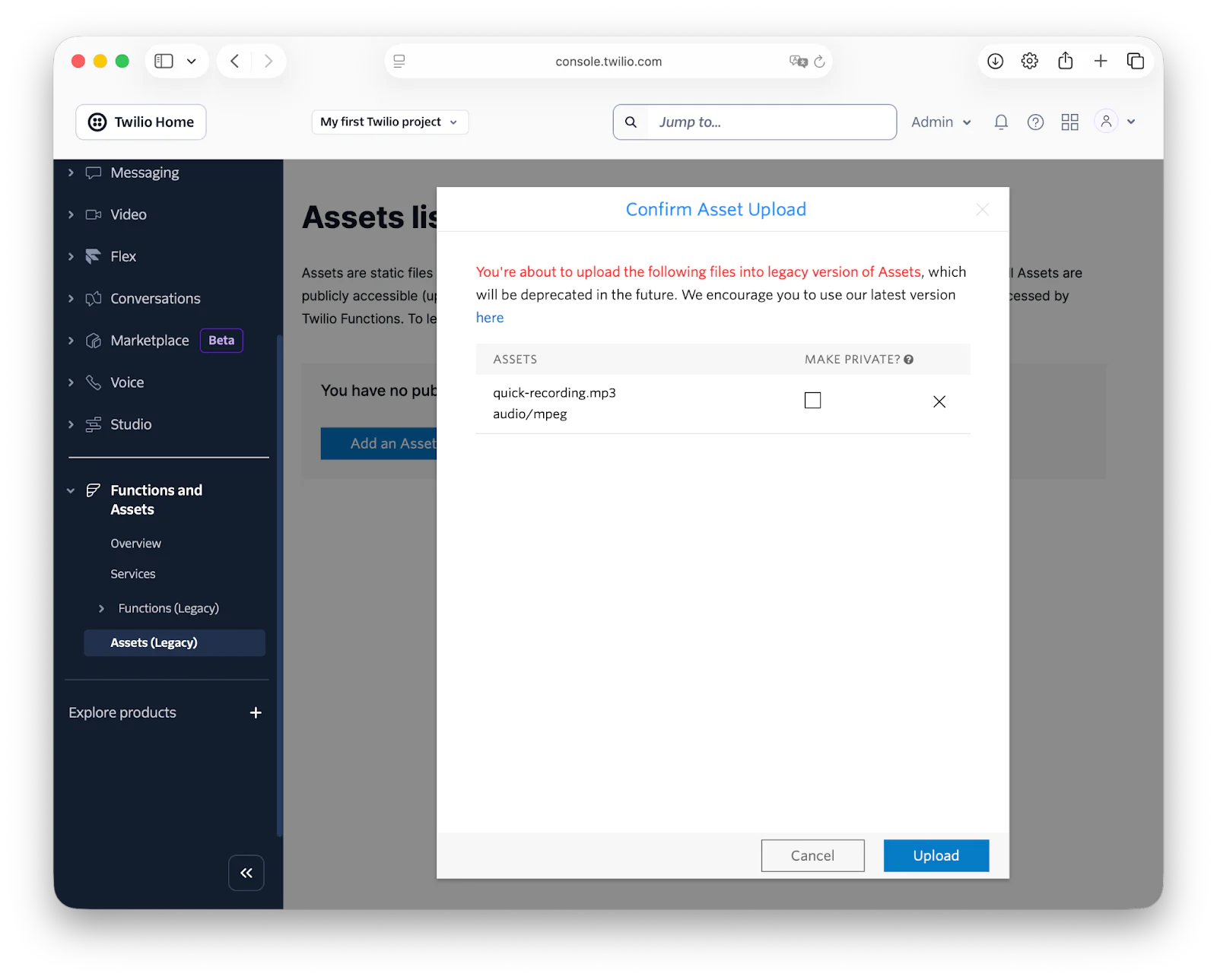1217x980 pixels.
Task: Open the help question mark icon
Action: 1035,122
